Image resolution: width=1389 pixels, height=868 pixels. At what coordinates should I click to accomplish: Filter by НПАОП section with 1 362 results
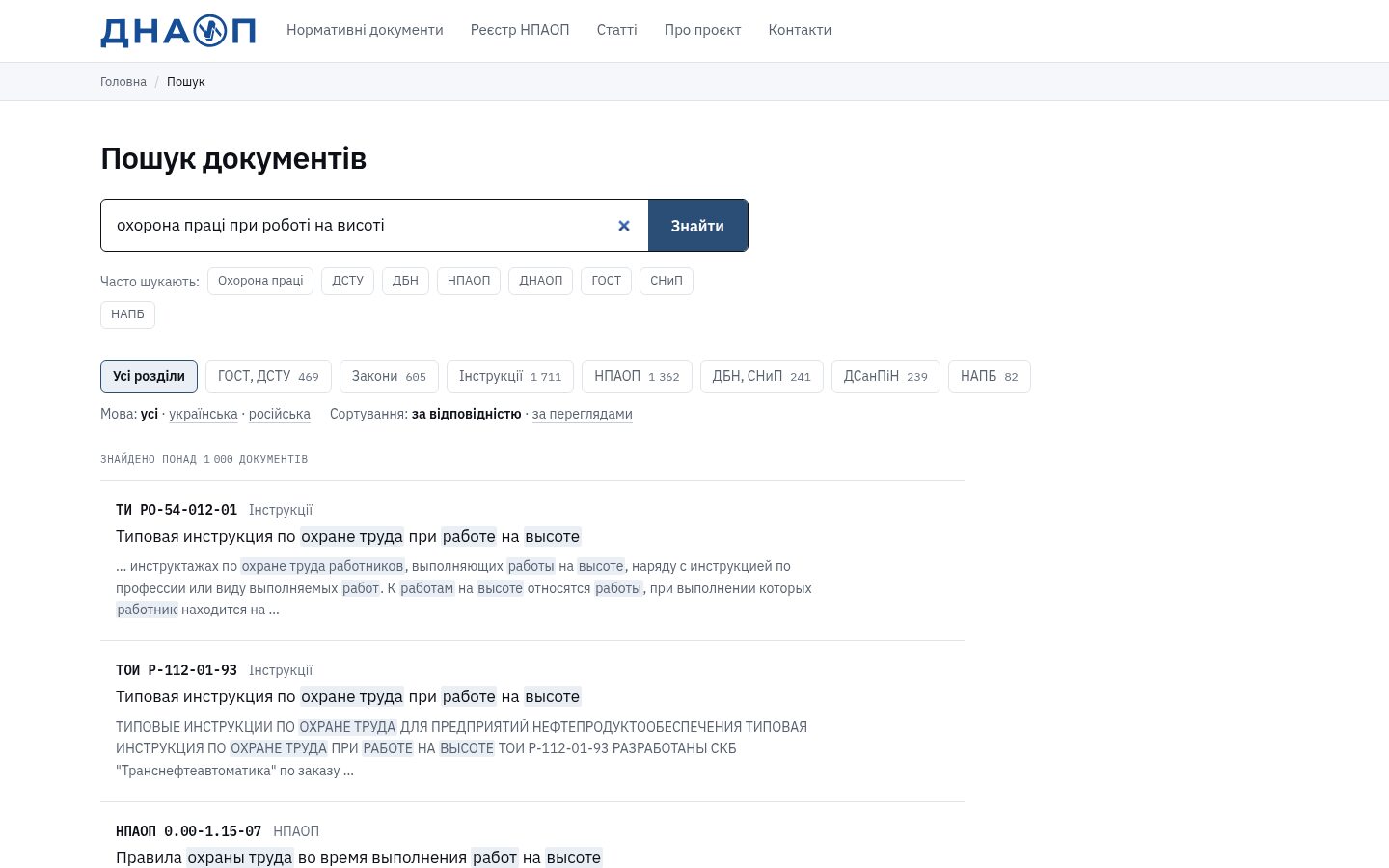click(637, 376)
